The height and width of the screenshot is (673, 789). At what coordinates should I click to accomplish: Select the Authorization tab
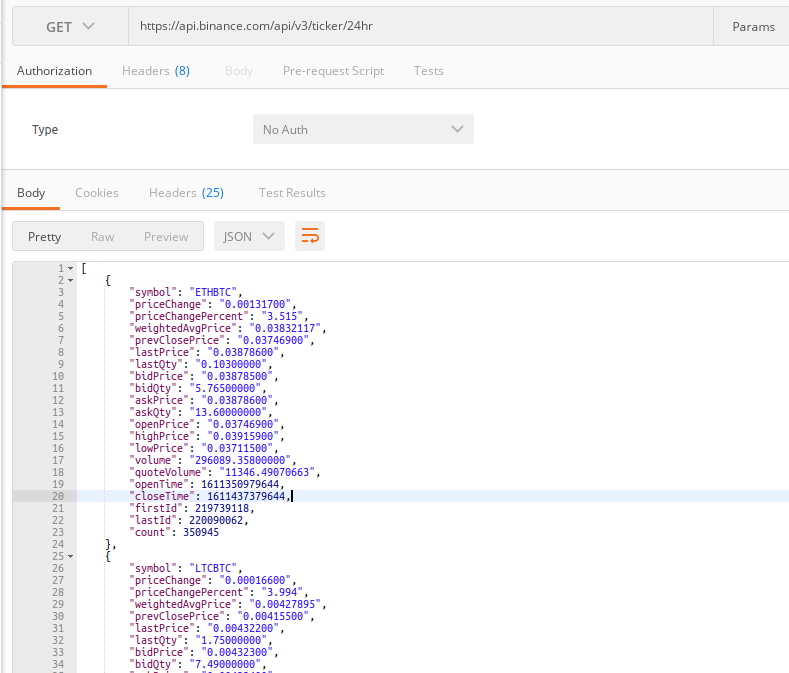55,71
